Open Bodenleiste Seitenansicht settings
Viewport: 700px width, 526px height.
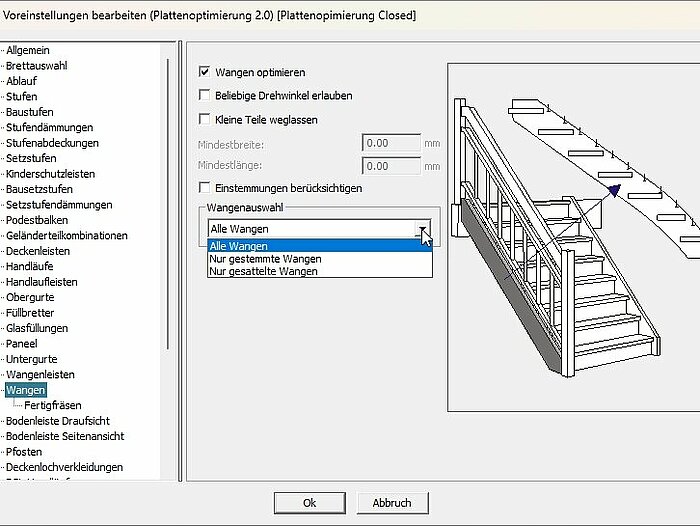65,436
